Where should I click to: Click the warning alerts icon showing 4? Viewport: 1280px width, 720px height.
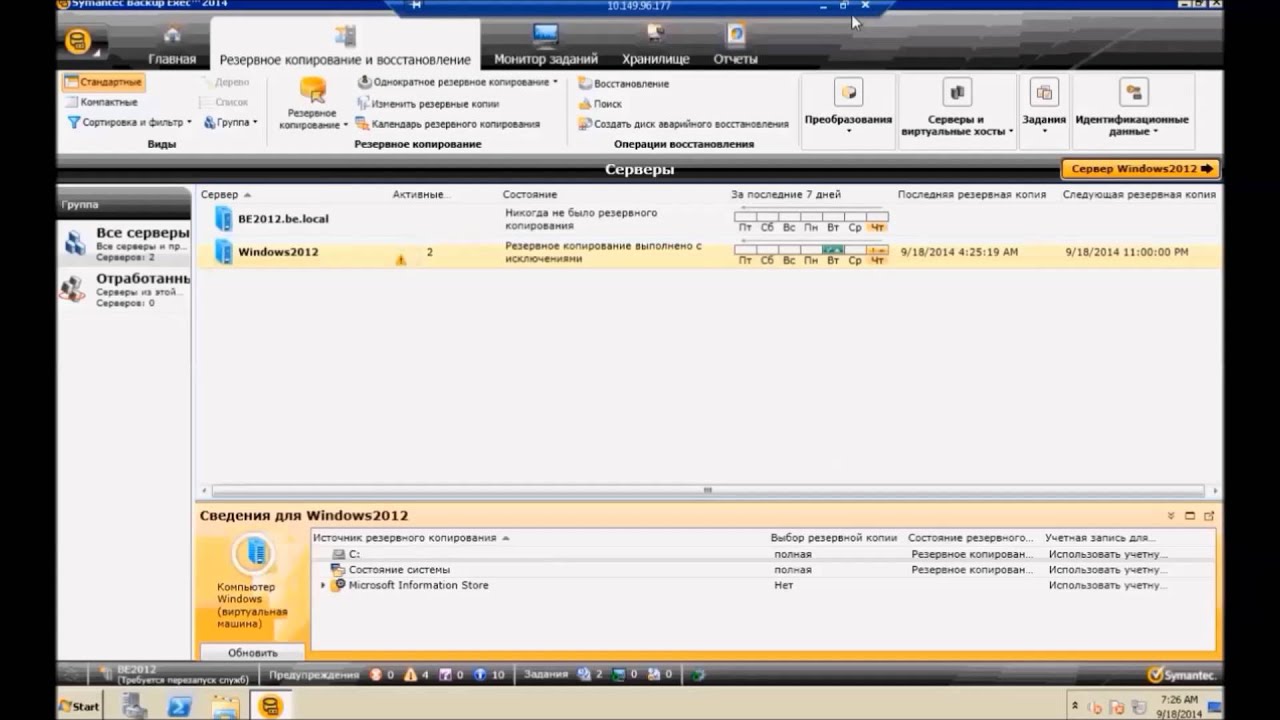click(x=411, y=674)
